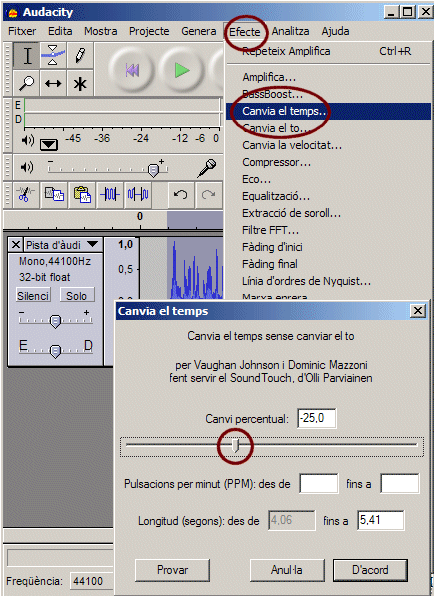Open the Analitza menu
This screenshot has height=596, width=434.
[290, 31]
